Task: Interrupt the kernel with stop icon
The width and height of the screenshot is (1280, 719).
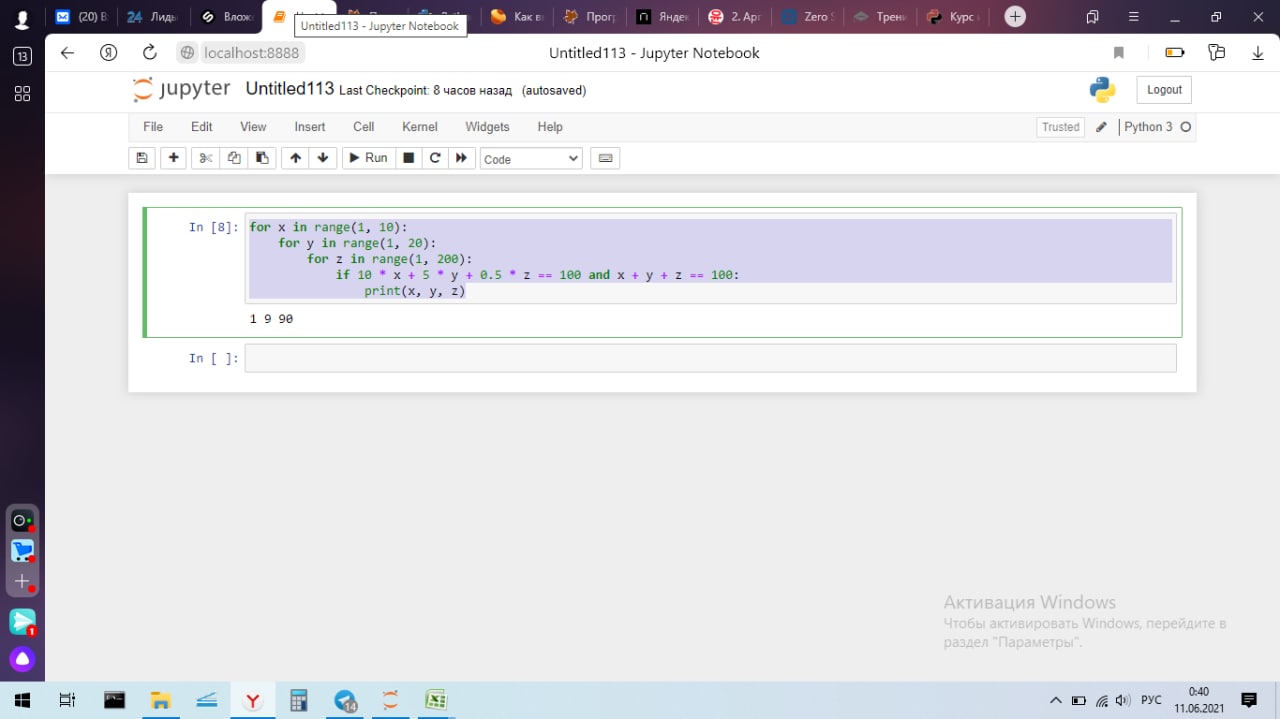Action: pos(408,158)
